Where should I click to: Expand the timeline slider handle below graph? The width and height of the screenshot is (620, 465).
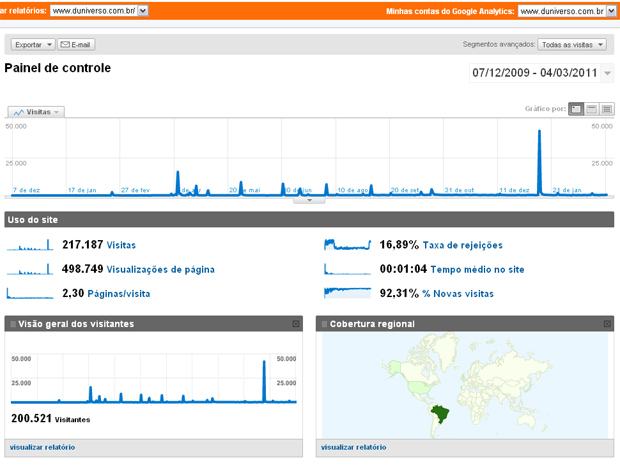(310, 200)
